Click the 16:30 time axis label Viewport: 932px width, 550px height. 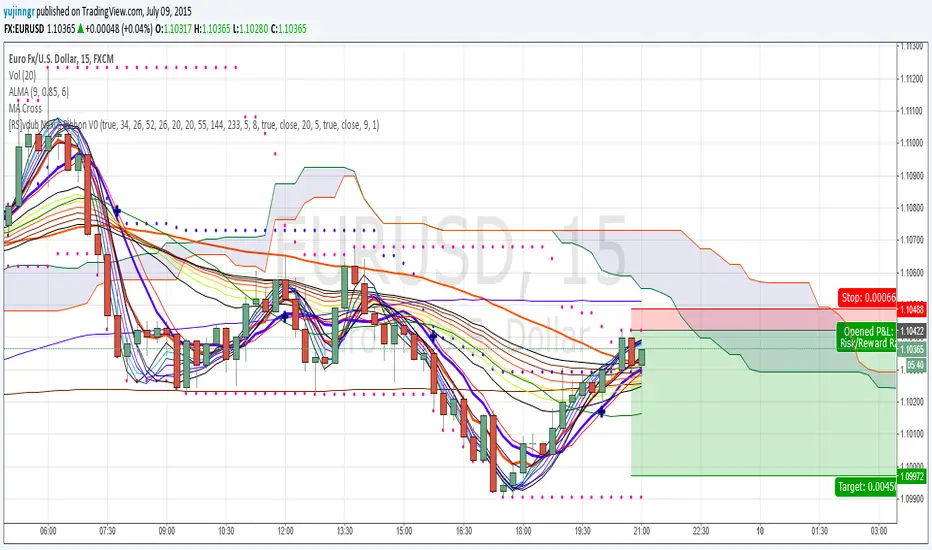point(464,530)
